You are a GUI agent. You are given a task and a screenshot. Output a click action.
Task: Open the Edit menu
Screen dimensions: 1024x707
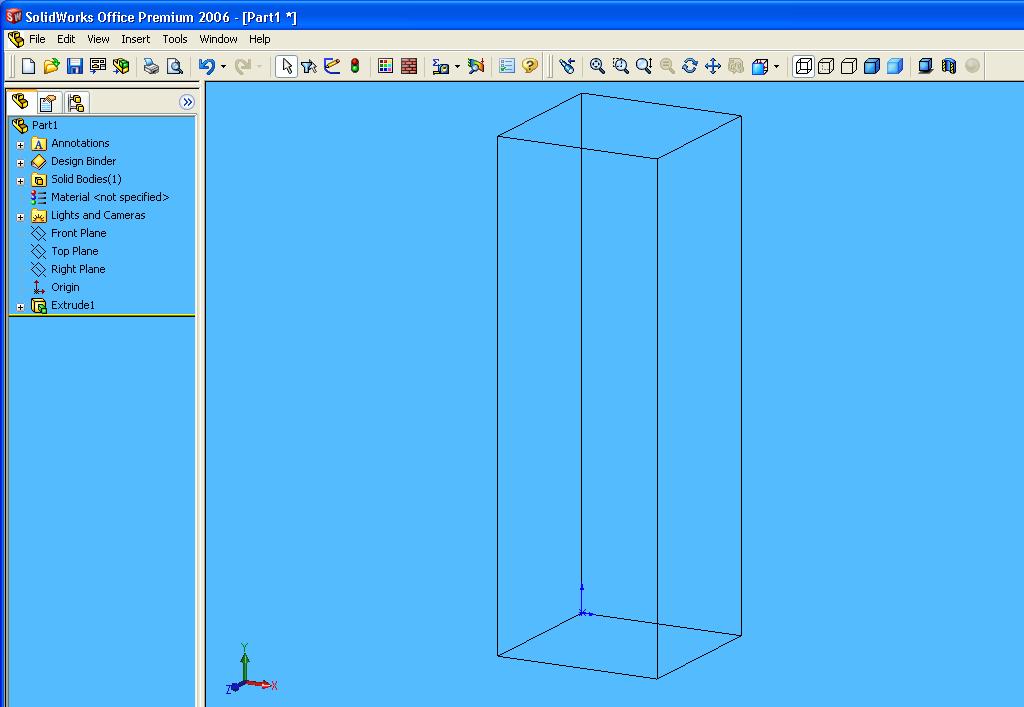click(66, 39)
